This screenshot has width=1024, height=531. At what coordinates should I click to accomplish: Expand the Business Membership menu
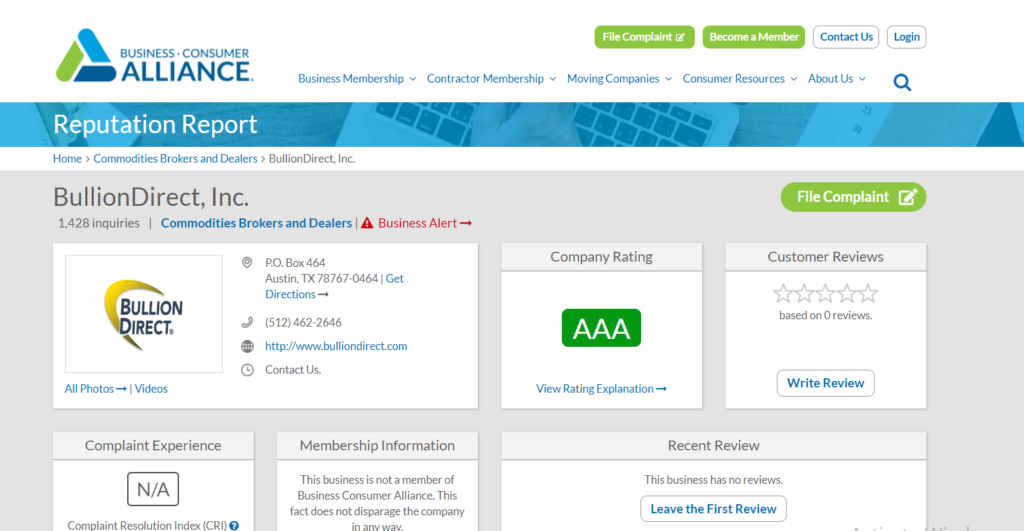coord(357,78)
